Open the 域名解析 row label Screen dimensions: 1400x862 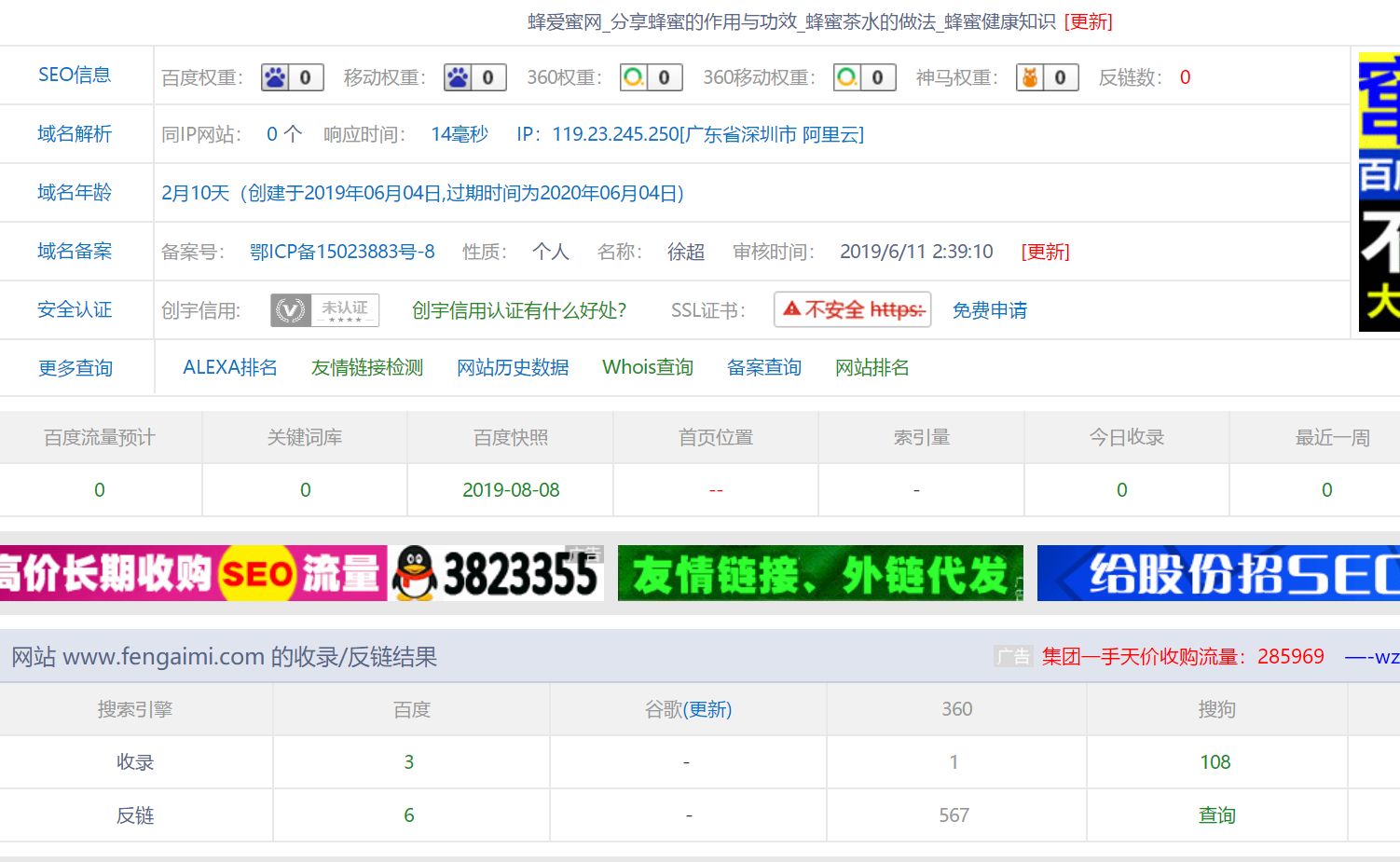pos(75,133)
